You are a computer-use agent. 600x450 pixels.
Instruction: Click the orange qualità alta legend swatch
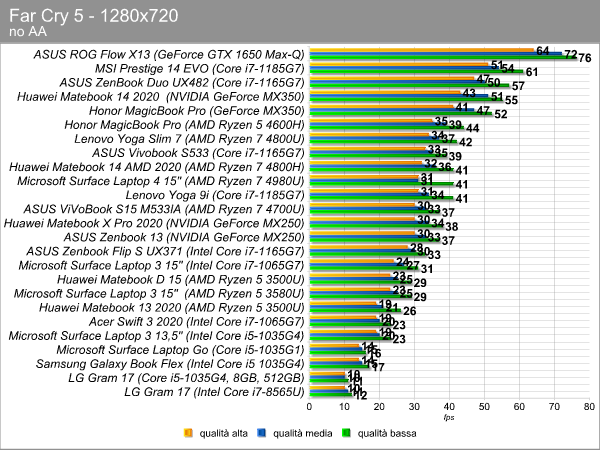click(x=188, y=433)
